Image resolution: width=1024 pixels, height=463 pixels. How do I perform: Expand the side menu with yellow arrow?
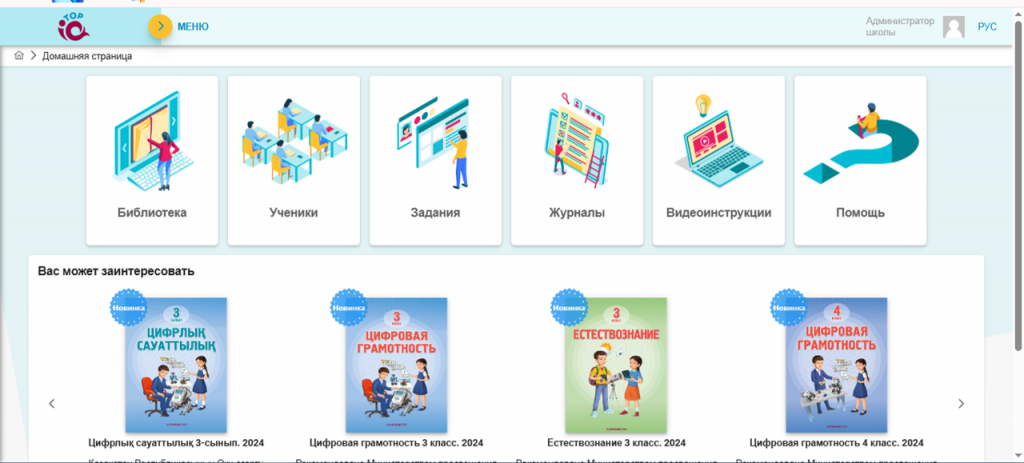[x=160, y=27]
